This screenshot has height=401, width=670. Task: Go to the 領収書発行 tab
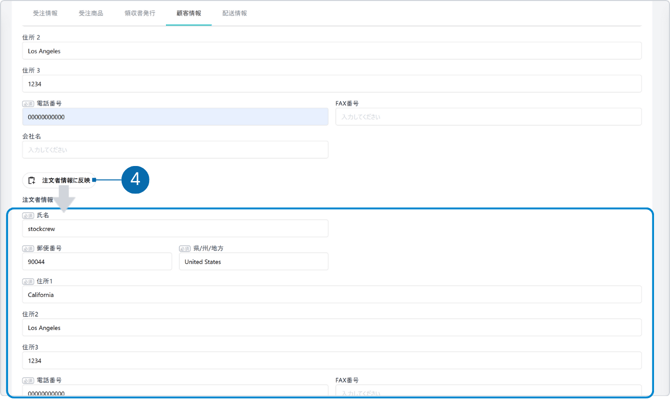(x=140, y=13)
